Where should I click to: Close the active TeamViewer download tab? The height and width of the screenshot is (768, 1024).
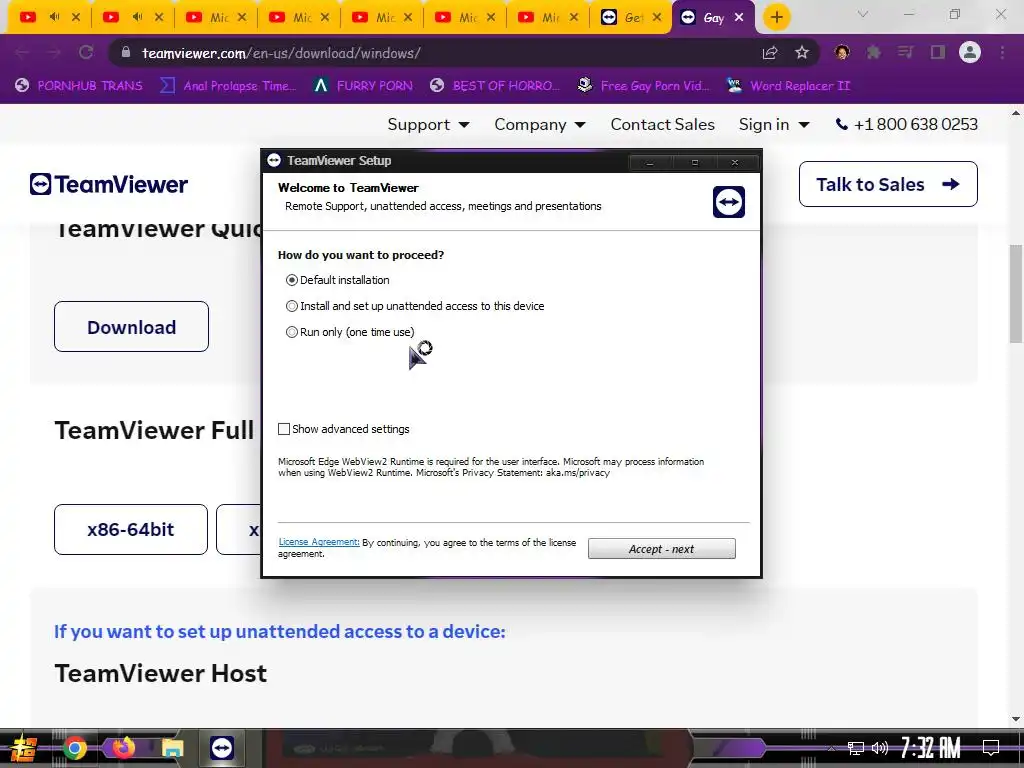[x=739, y=18]
